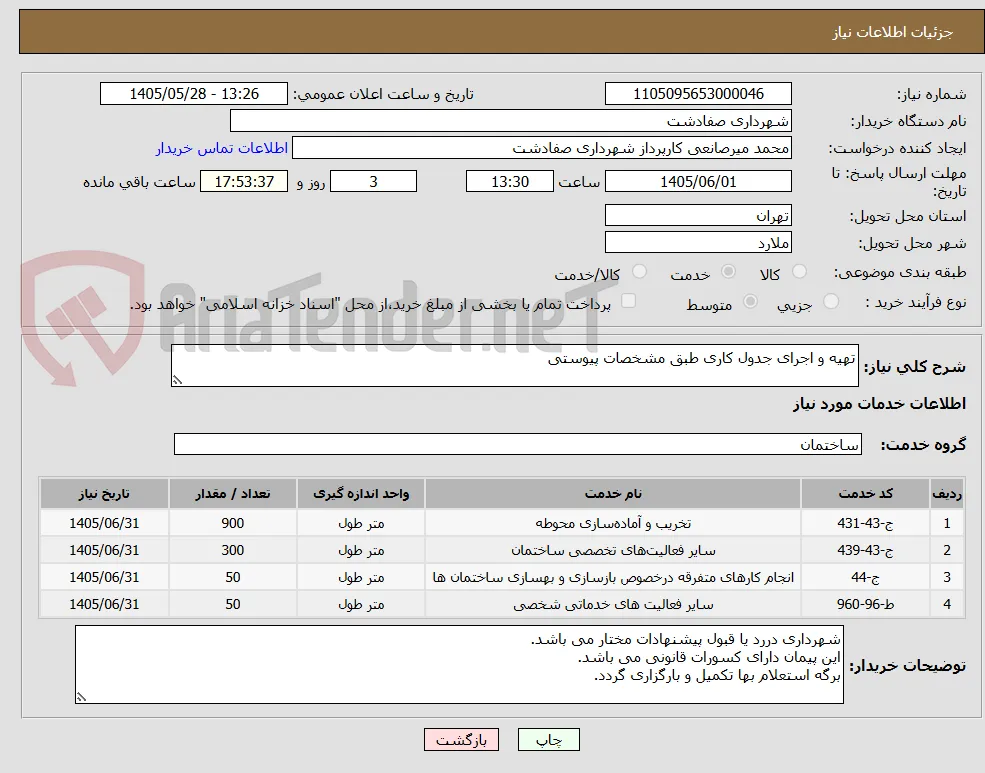Screen dimensions: 985x773
Task: Click the quantity 50 in row 3
Action: tap(232, 577)
